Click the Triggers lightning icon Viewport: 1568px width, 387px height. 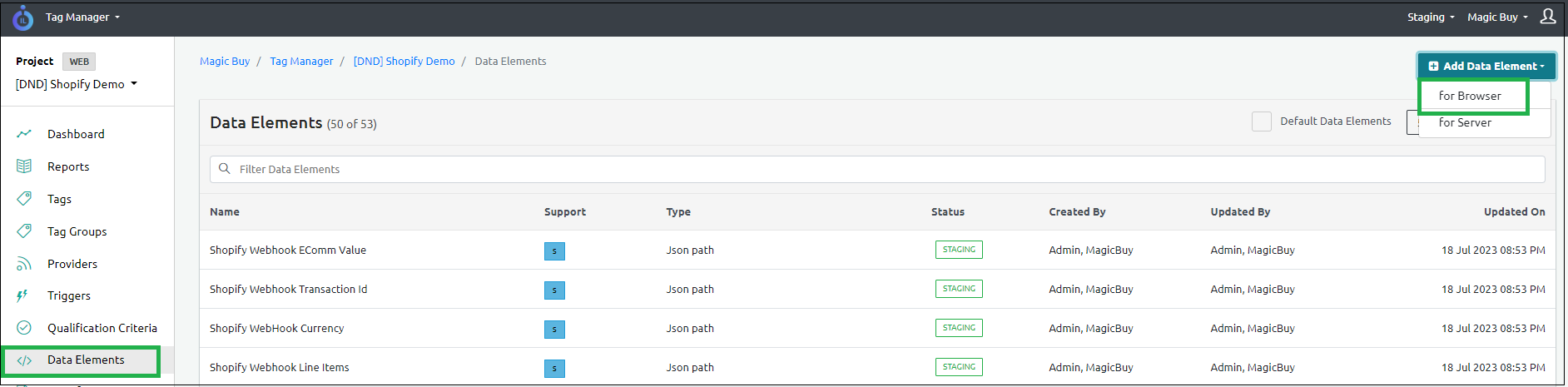22,295
